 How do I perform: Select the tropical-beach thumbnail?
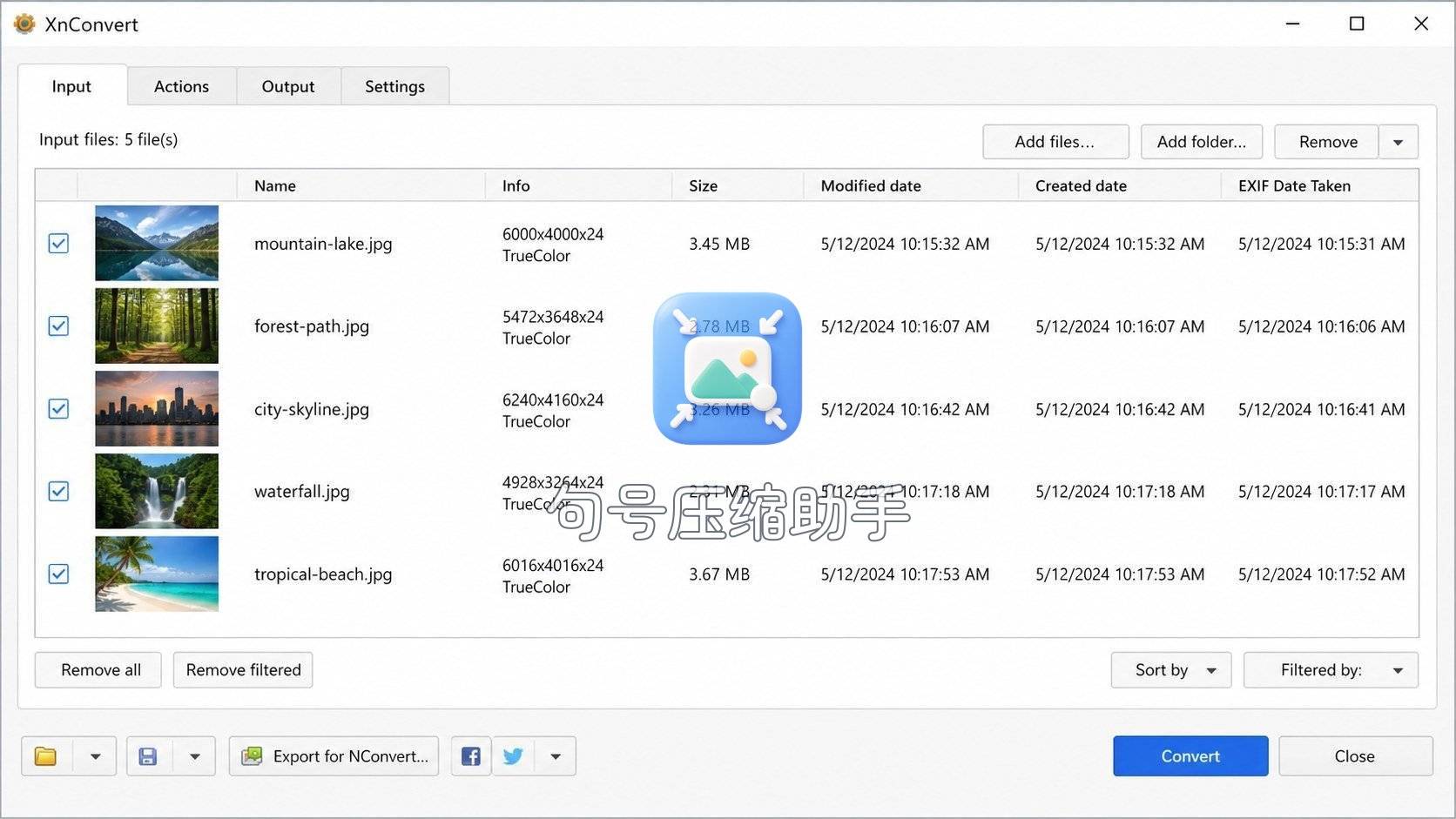tap(157, 574)
